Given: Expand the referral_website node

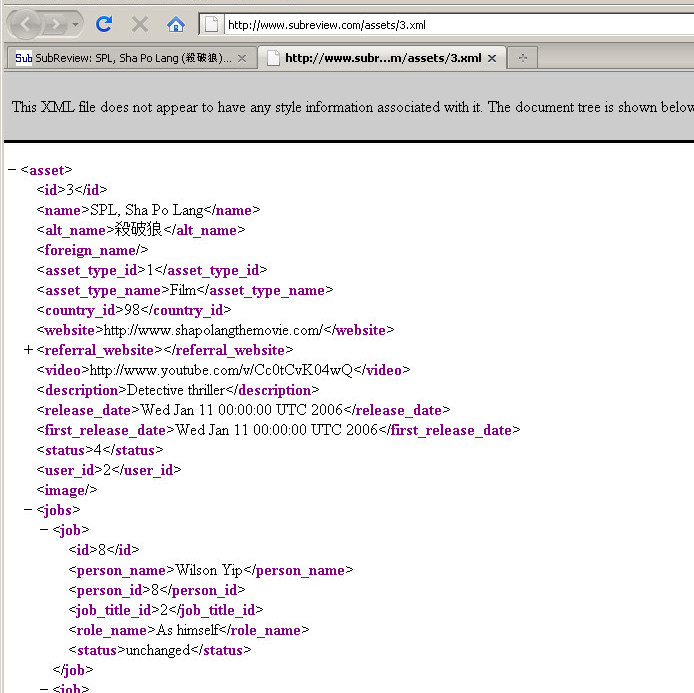Looking at the screenshot, I should pyautogui.click(x=28, y=350).
